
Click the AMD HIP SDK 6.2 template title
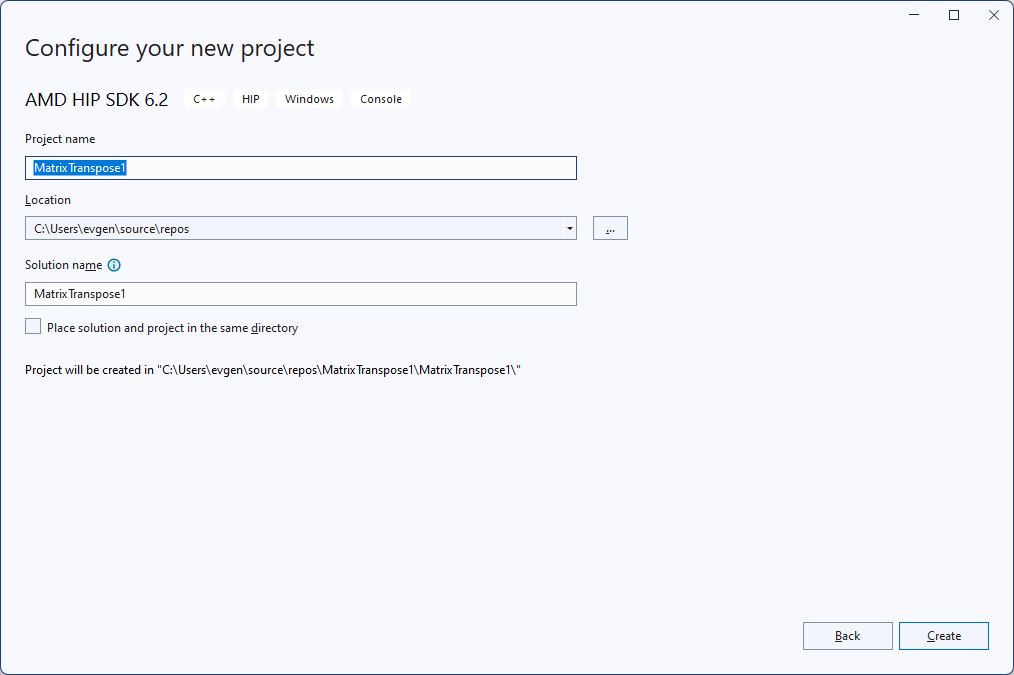96,100
